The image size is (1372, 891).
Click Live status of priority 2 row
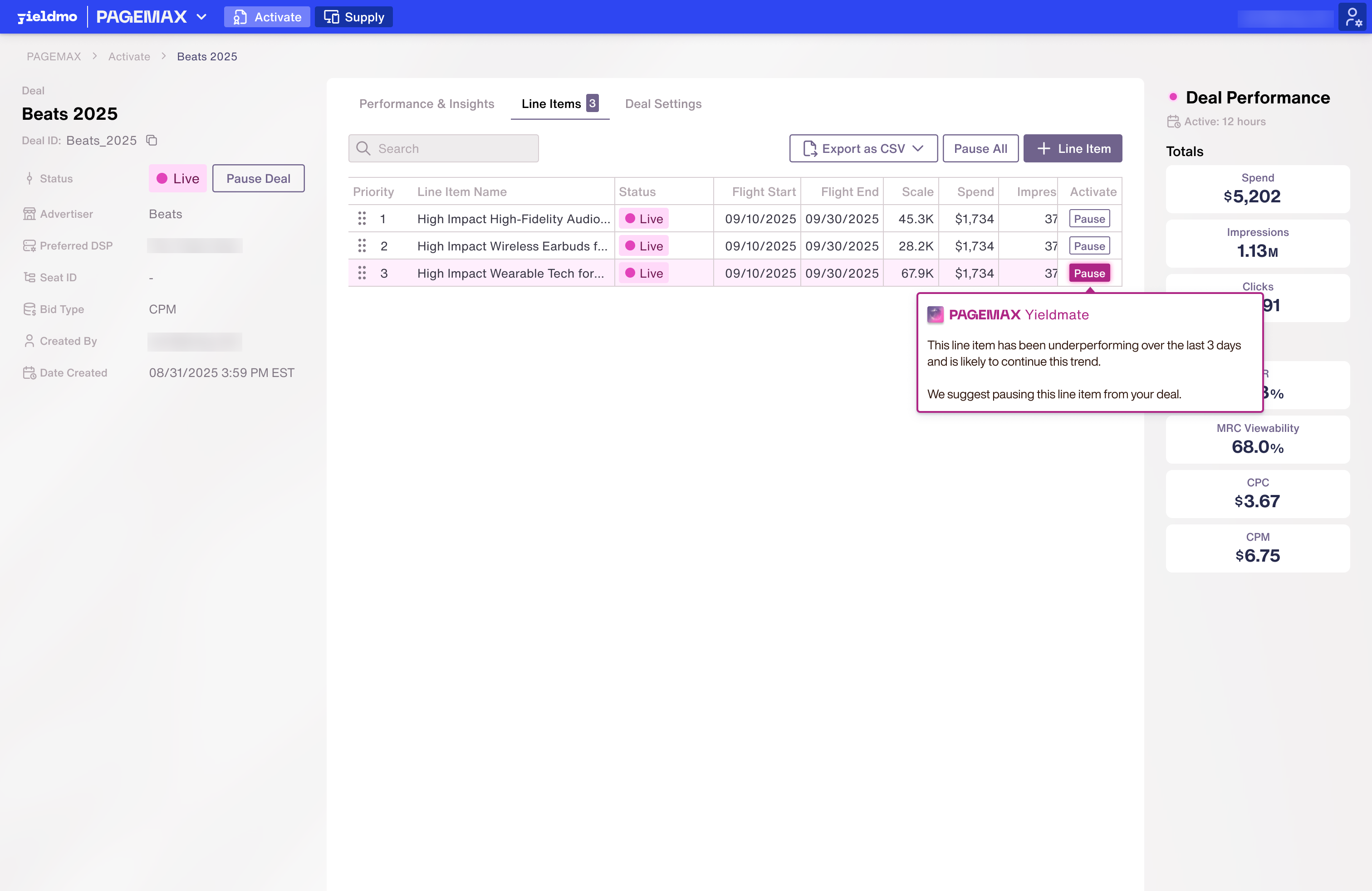click(x=643, y=246)
